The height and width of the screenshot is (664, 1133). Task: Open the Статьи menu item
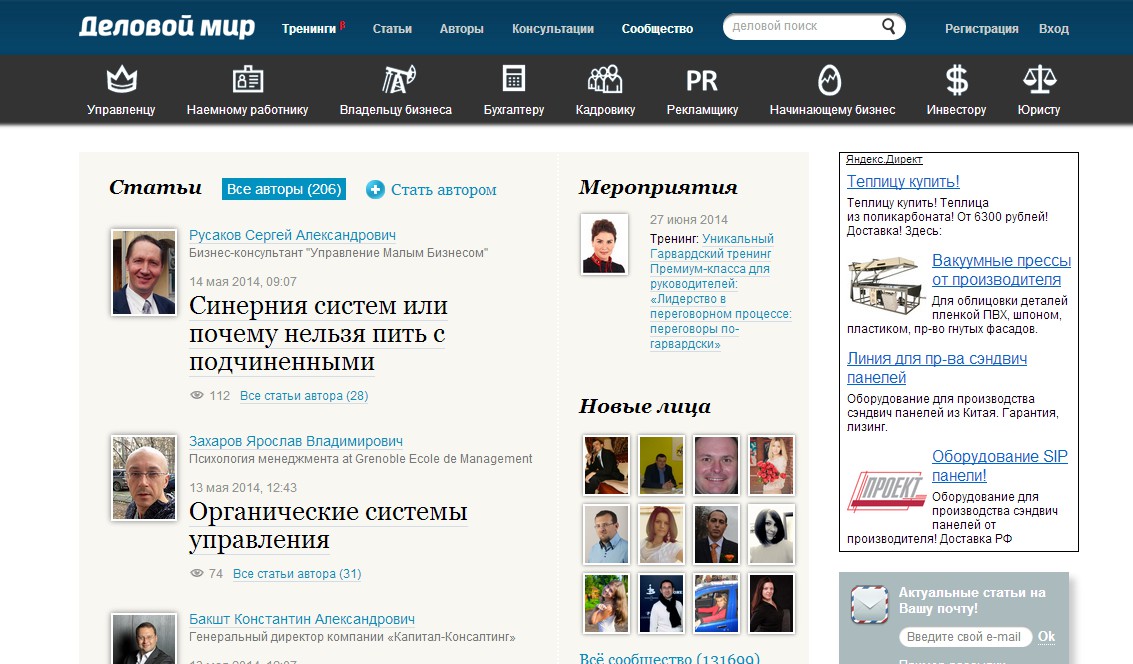point(392,28)
